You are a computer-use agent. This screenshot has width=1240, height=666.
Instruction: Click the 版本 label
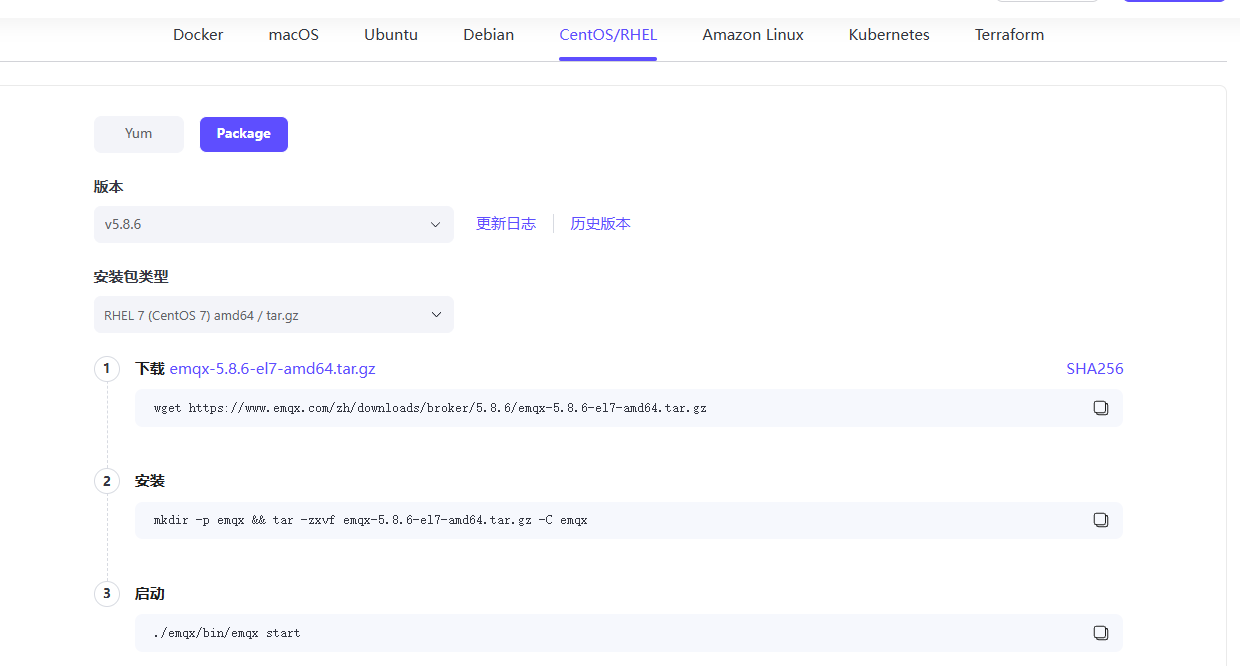(109, 187)
